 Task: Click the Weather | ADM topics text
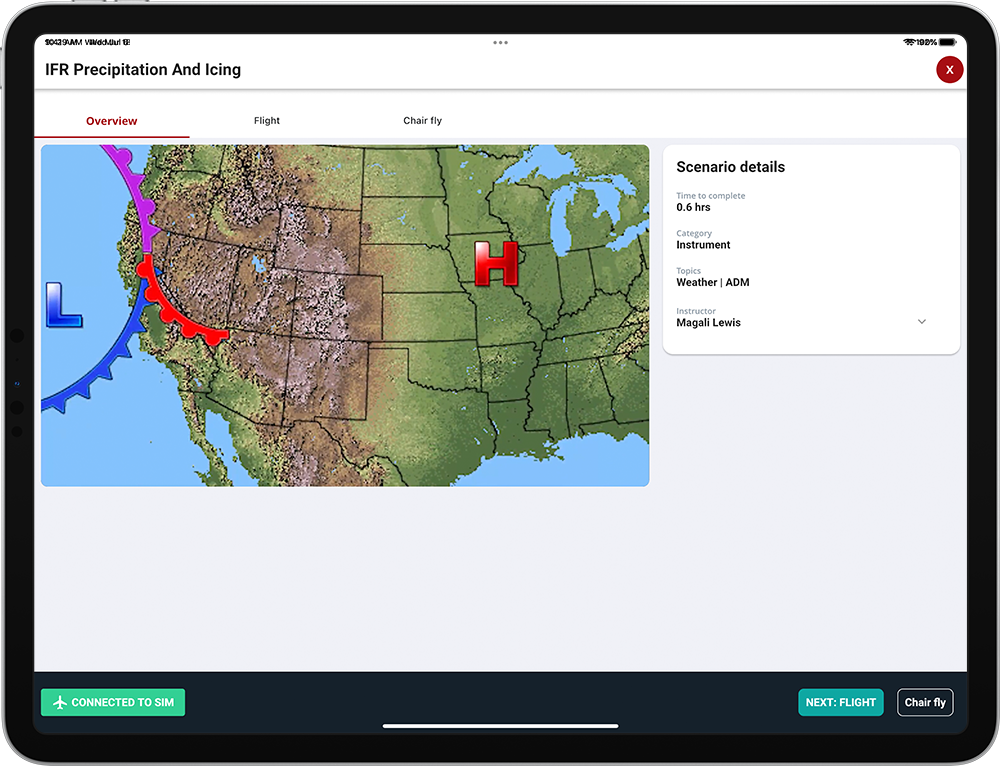coord(712,282)
